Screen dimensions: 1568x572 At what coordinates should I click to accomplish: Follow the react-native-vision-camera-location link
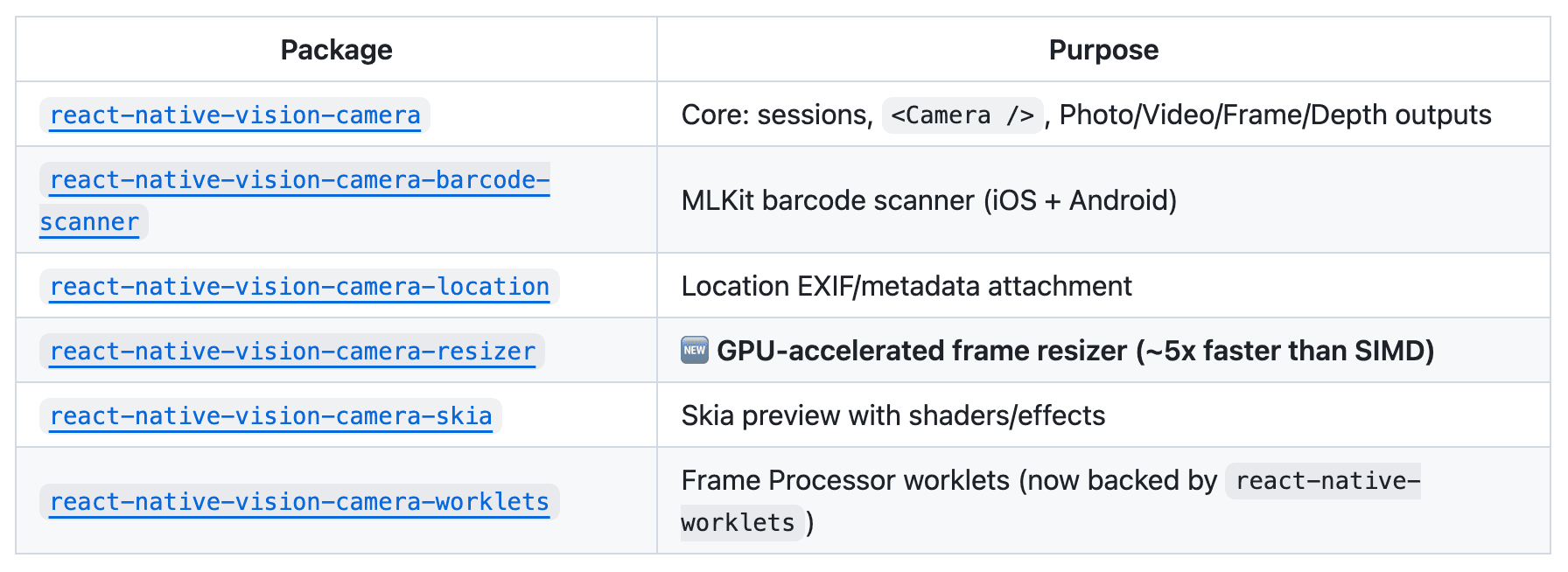click(x=299, y=287)
